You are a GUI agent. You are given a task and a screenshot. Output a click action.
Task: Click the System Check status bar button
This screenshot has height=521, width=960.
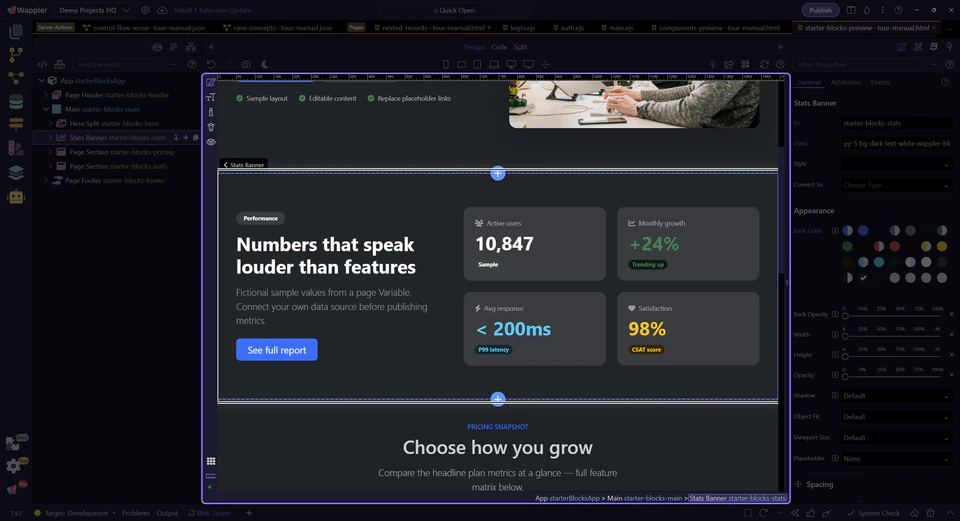pyautogui.click(x=874, y=513)
